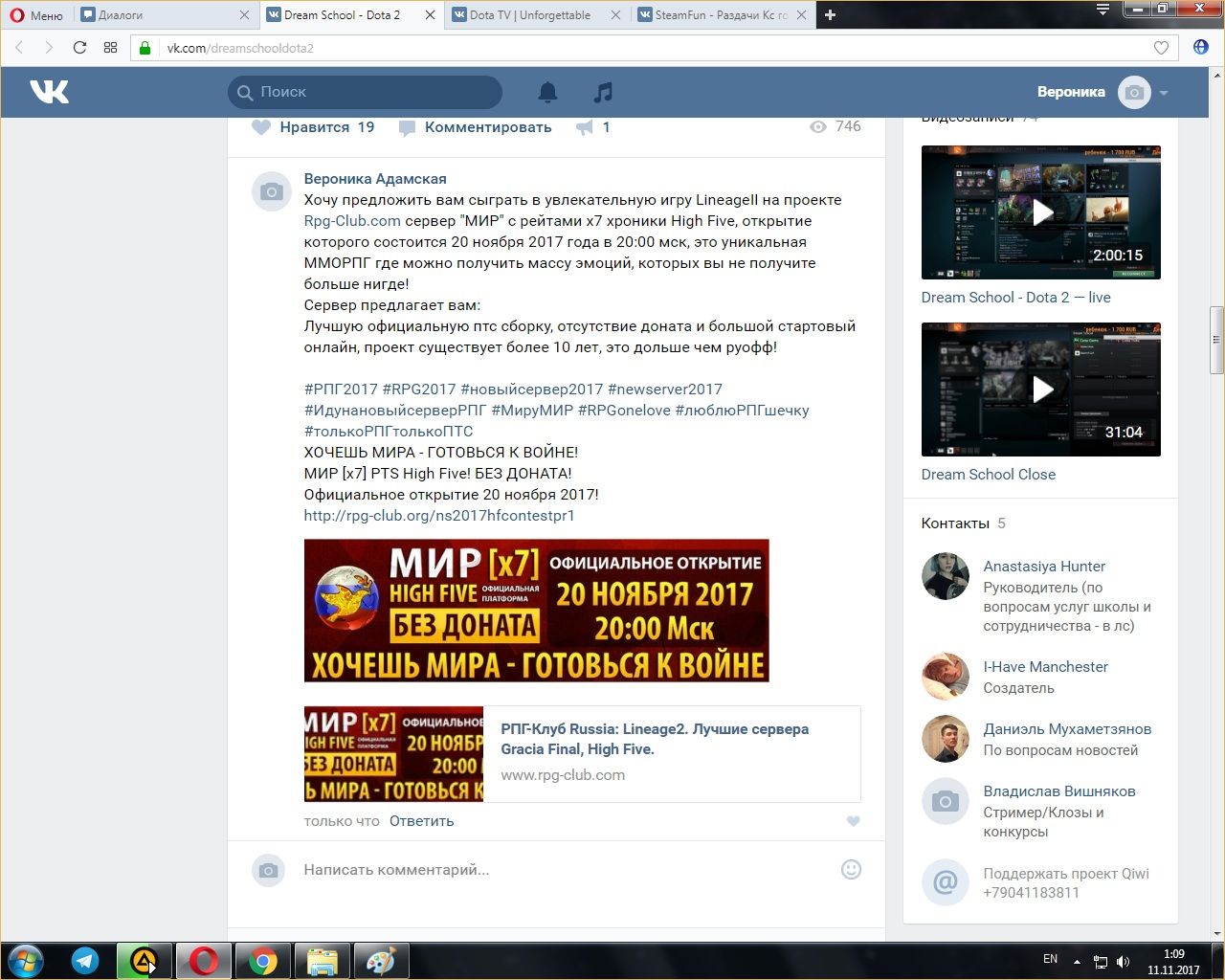
Task: Open the Anastasiya Hunter contact
Action: pyautogui.click(x=1044, y=567)
